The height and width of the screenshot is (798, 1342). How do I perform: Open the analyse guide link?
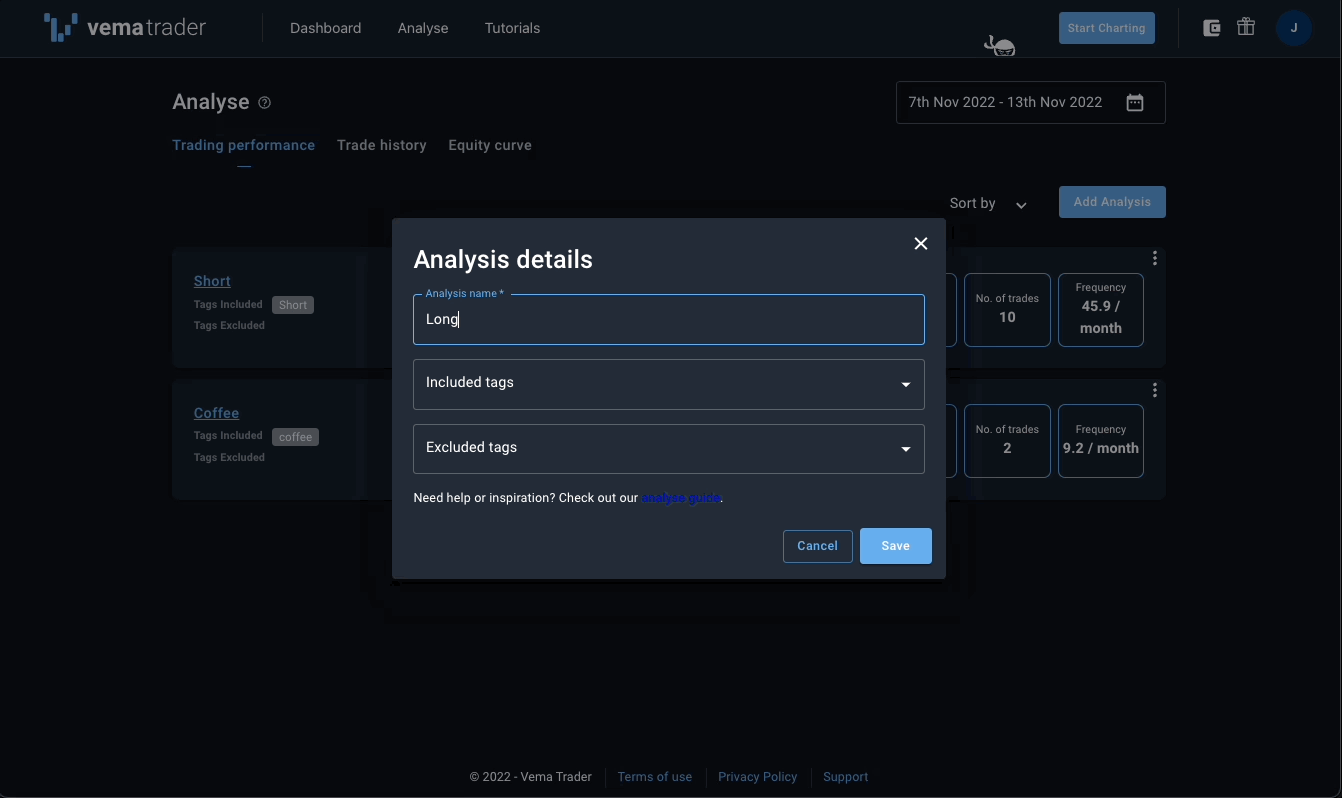tap(681, 498)
